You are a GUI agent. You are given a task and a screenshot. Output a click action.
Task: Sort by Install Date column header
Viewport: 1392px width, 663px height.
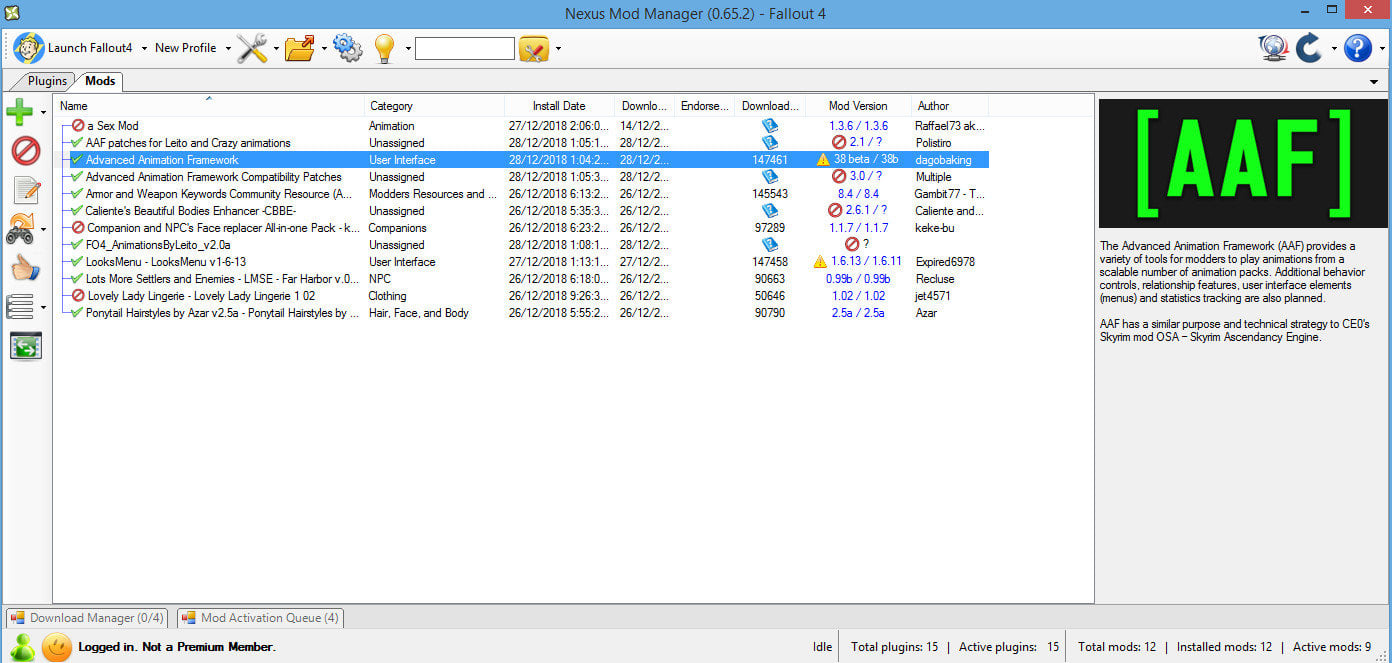tap(559, 106)
